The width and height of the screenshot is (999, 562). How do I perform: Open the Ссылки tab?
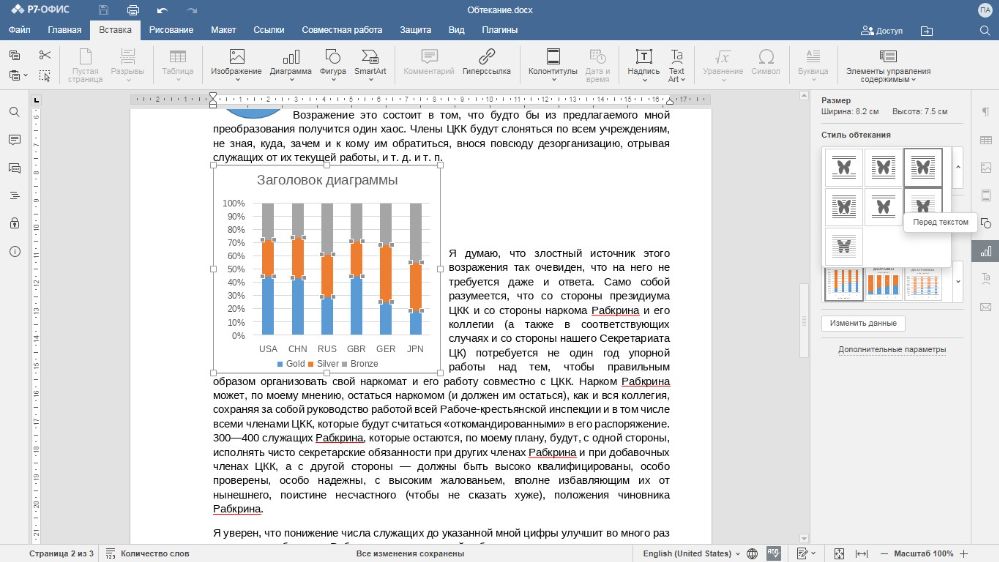point(269,30)
